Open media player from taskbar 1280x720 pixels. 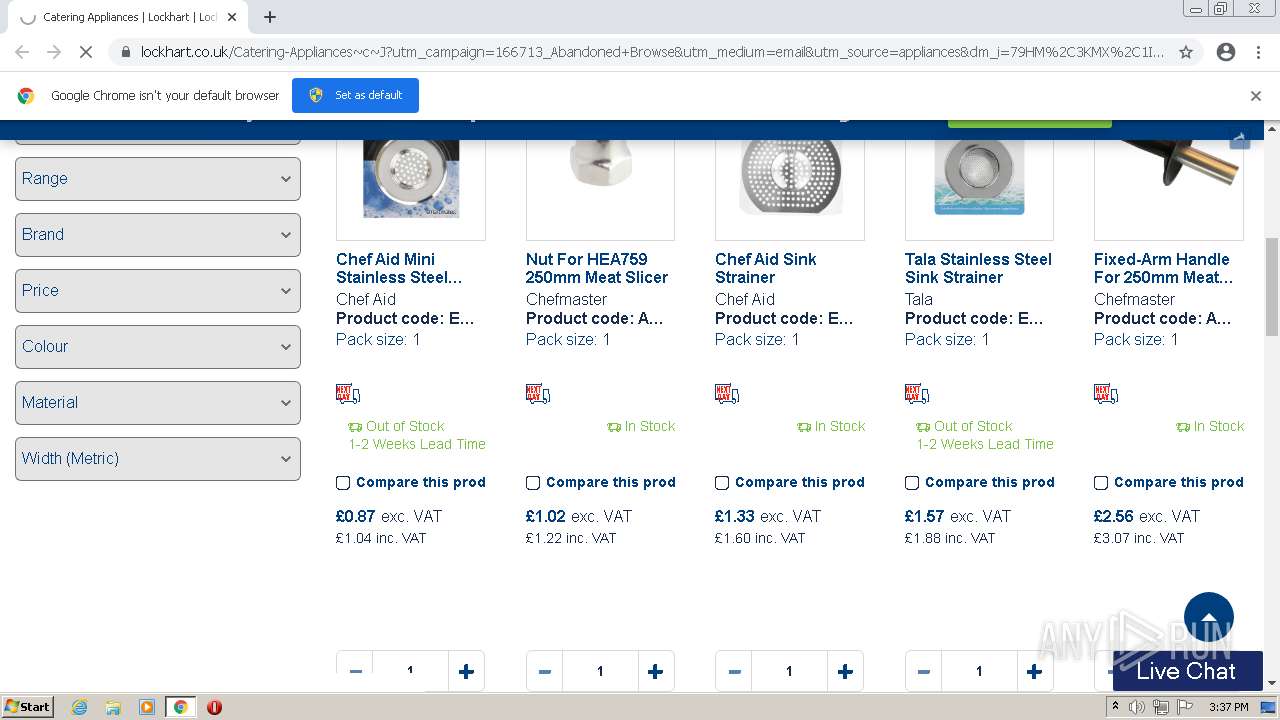tap(147, 707)
